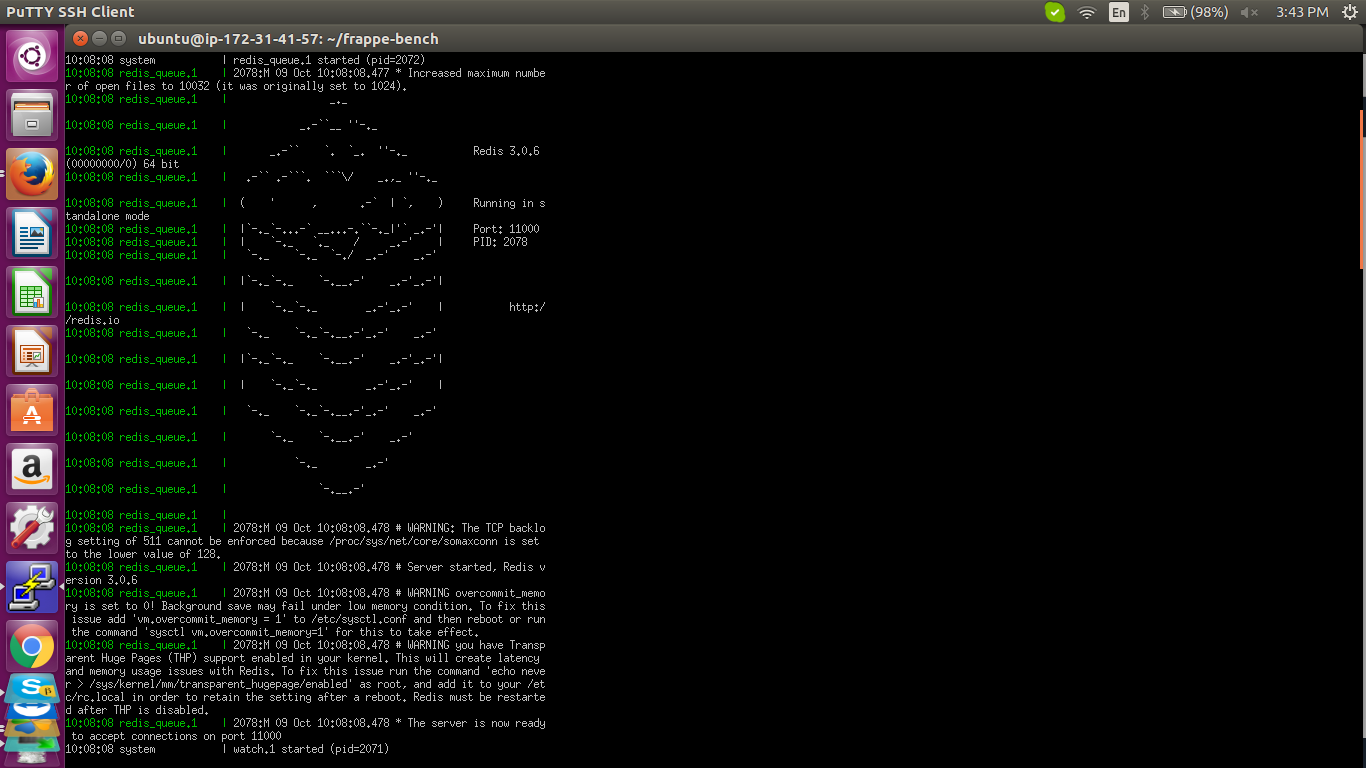Viewport: 1366px width, 768px height.
Task: Click the 'PuTTY SSH Client' top panel title
Action: coord(70,12)
